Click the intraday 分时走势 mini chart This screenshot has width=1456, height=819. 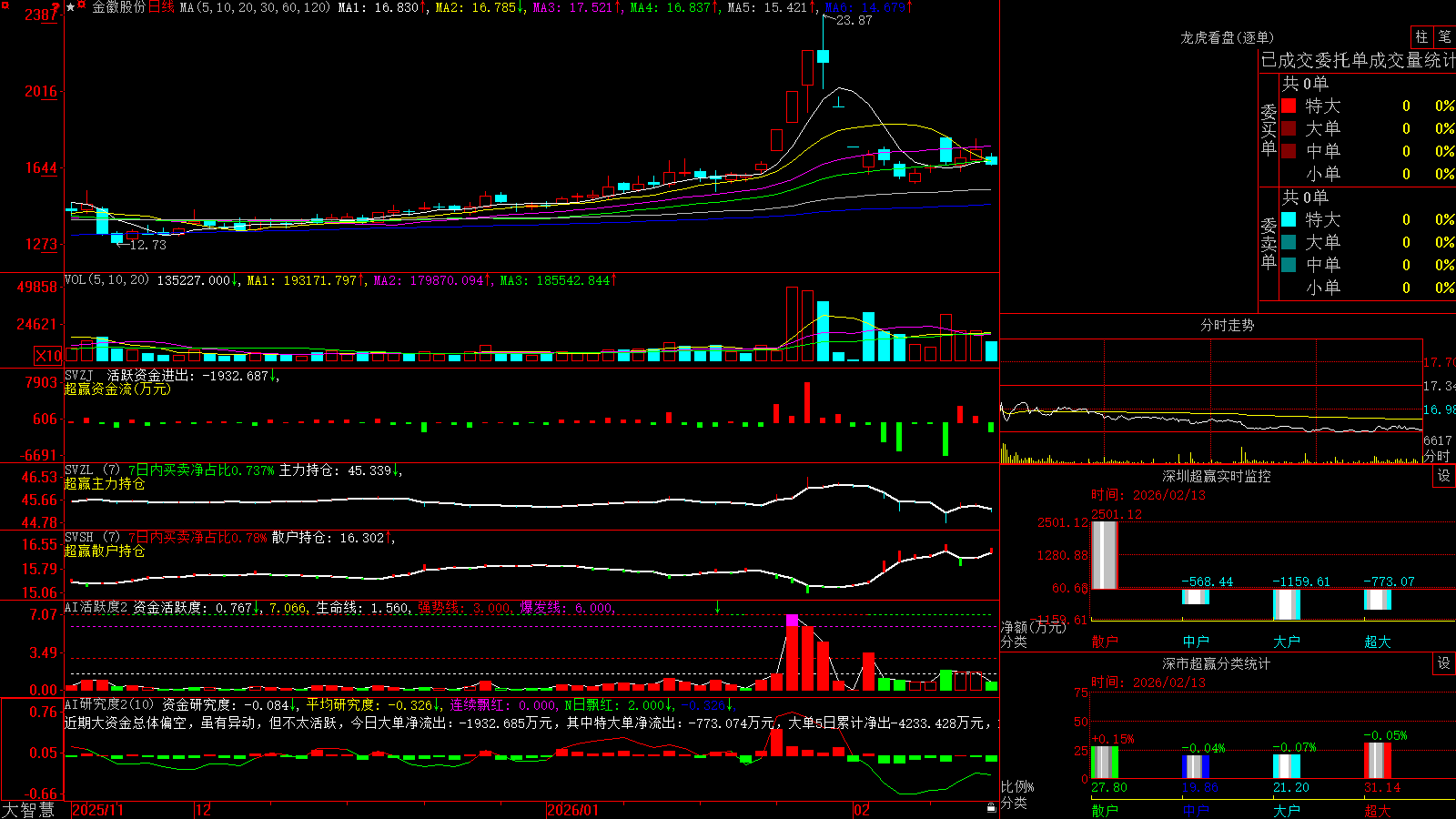(x=1211, y=401)
